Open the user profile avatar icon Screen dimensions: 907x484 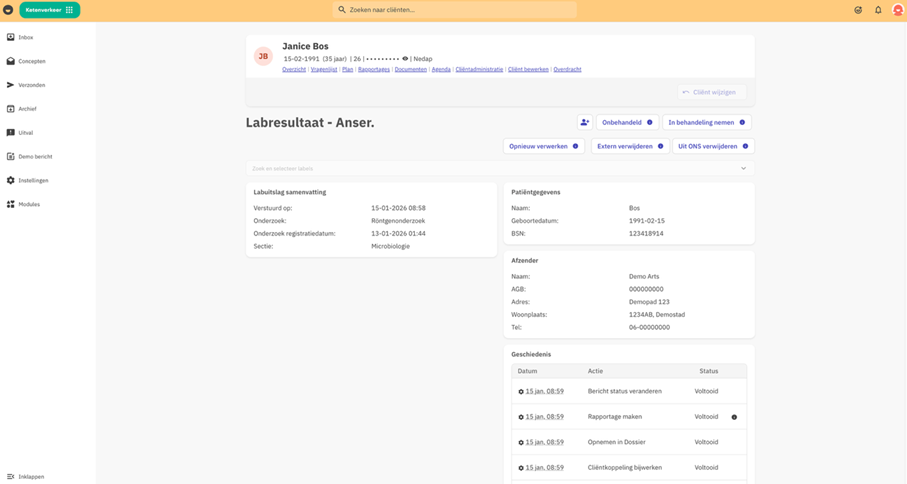coord(898,10)
